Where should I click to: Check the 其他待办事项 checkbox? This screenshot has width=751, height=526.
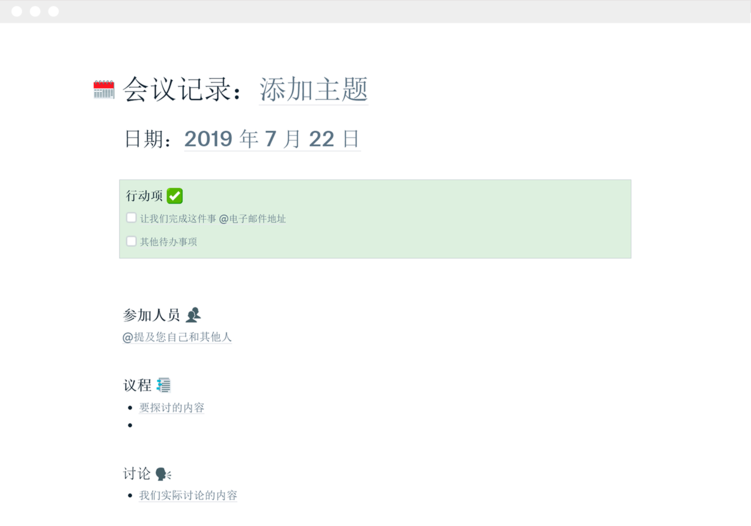pyautogui.click(x=131, y=241)
